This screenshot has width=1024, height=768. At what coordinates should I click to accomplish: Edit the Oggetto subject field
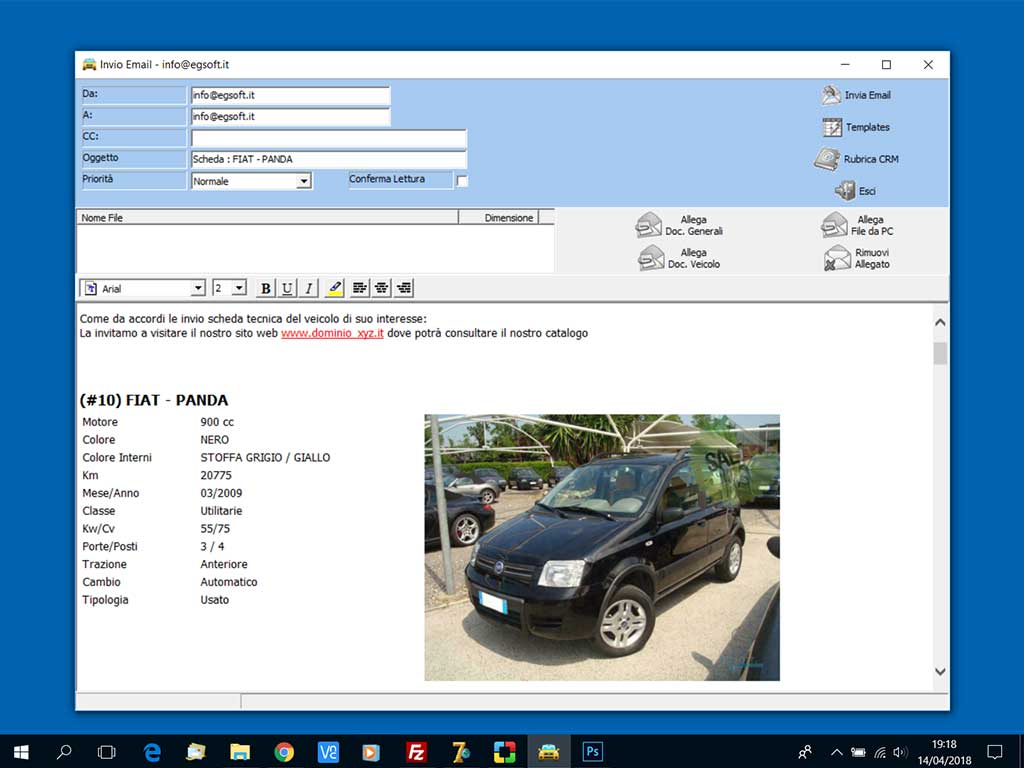click(x=328, y=159)
